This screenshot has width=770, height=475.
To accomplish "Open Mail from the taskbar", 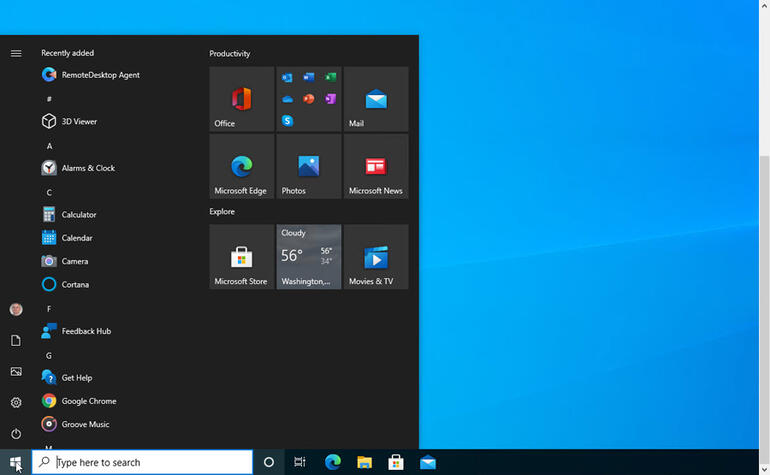I will (x=428, y=462).
